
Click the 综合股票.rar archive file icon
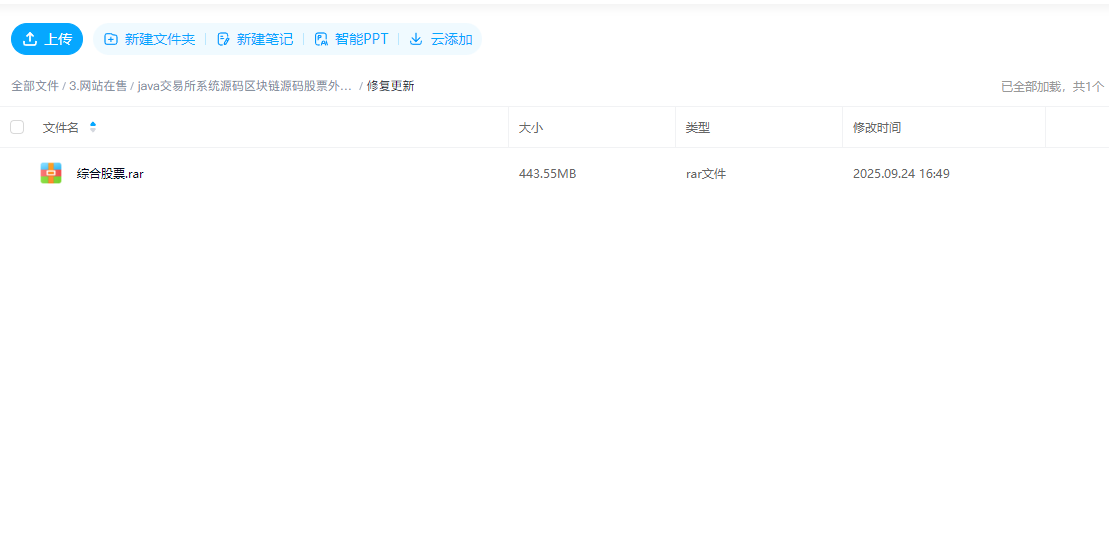tap(51, 173)
